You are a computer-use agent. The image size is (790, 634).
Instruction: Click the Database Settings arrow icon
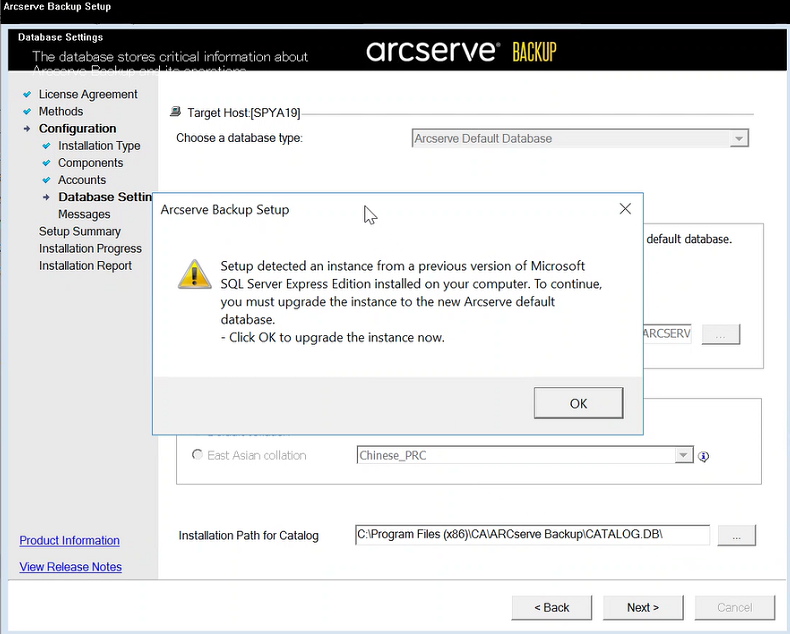pos(46,197)
